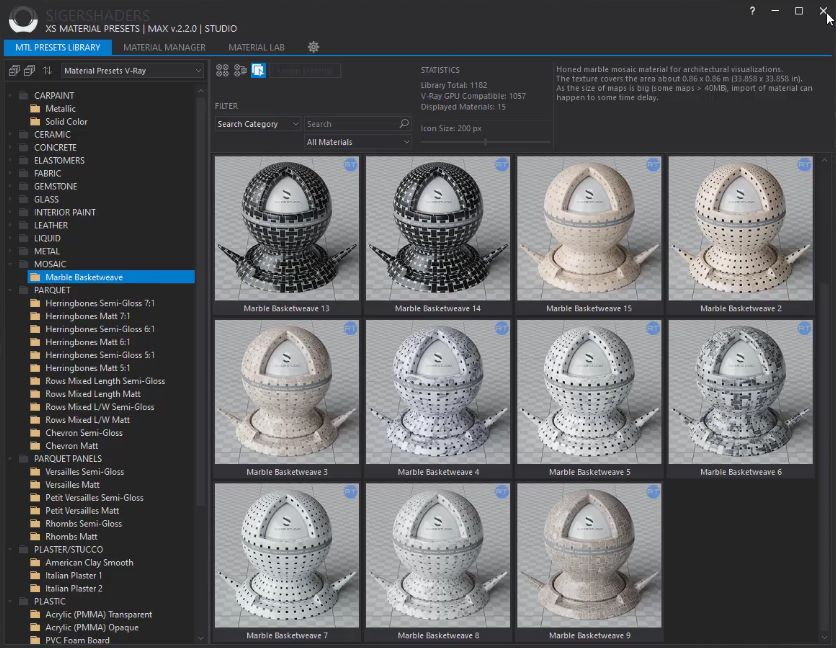Click the second library stack icon
This screenshot has height=648, width=836.
click(30, 70)
